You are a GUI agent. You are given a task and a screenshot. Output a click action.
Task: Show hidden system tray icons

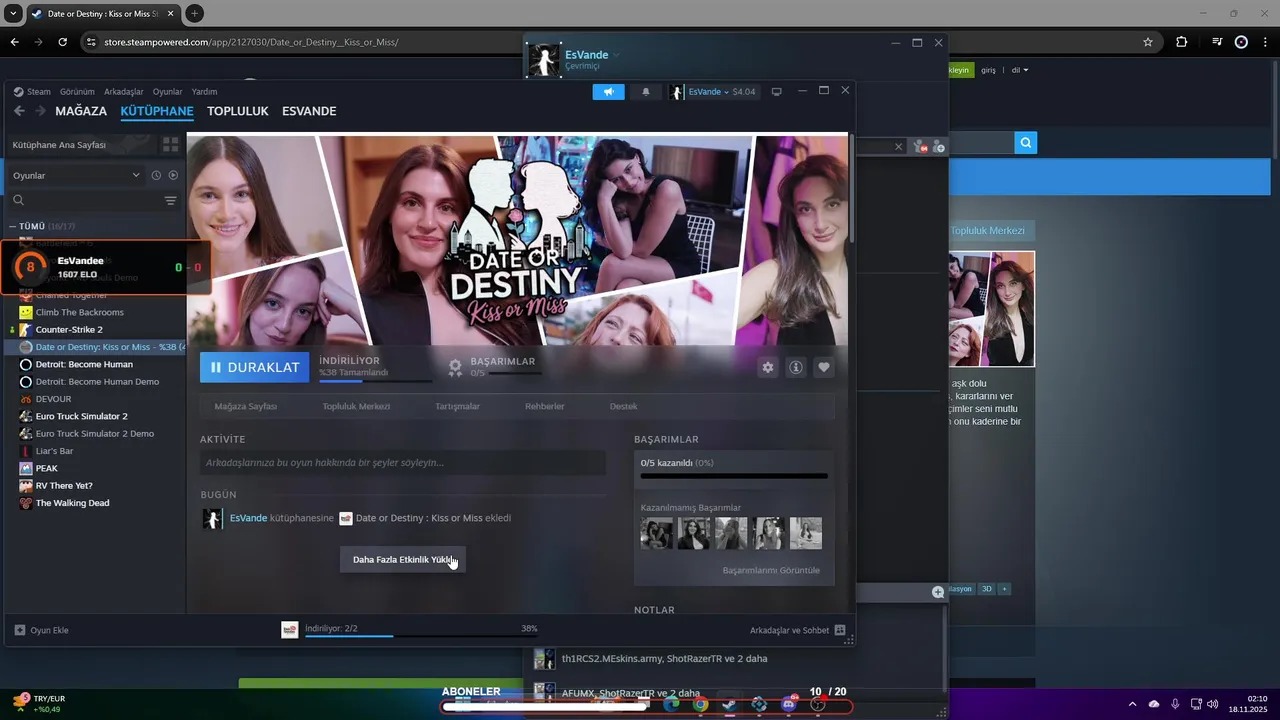click(1132, 704)
